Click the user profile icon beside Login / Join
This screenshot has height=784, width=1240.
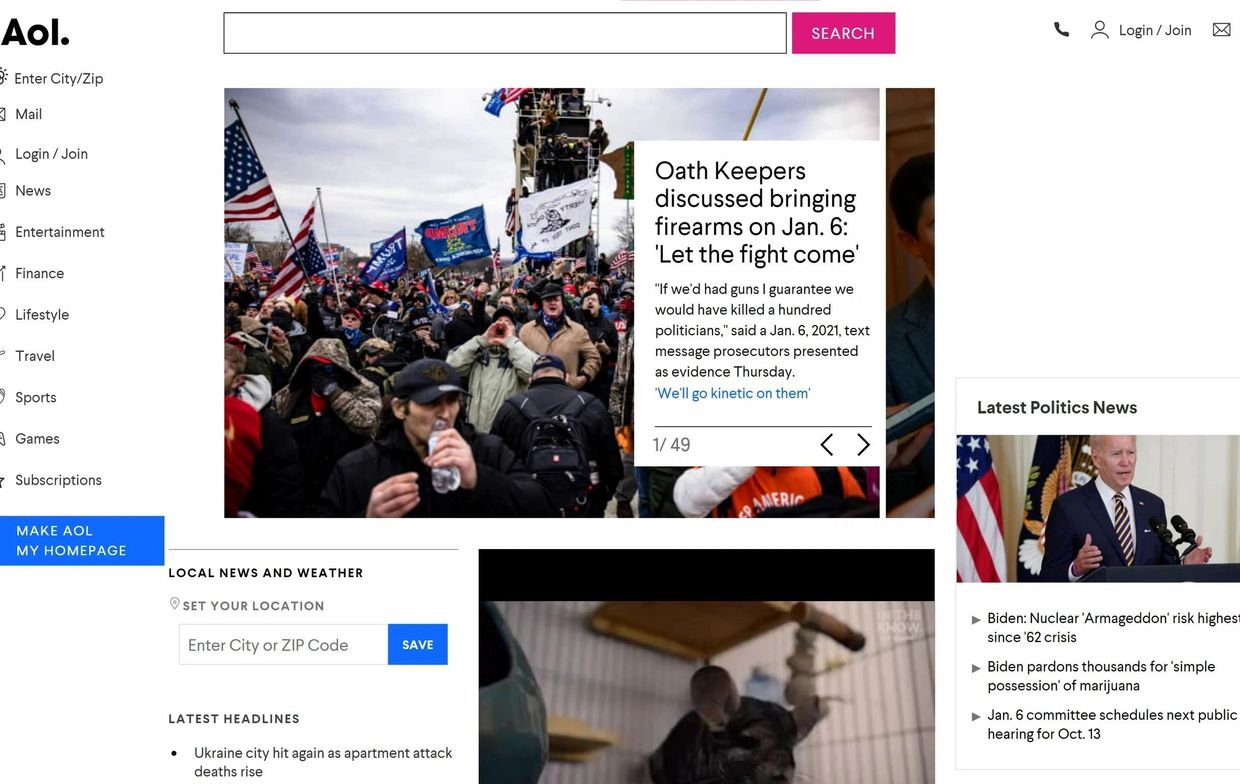tap(1099, 30)
